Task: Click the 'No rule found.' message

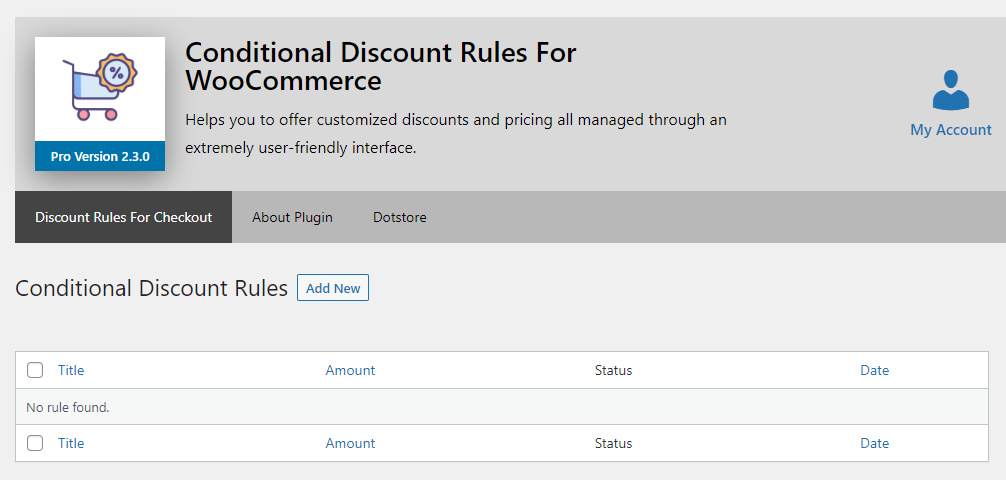Action: point(68,407)
